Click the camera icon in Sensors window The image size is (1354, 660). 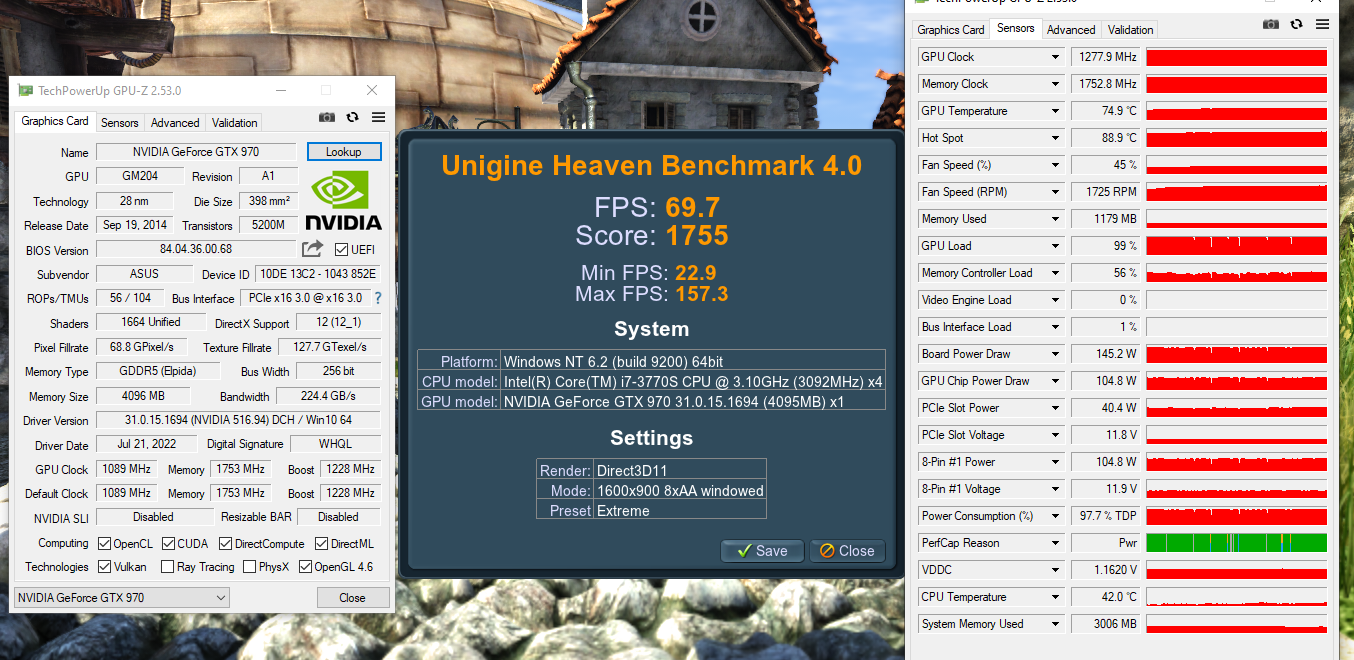coord(1271,24)
